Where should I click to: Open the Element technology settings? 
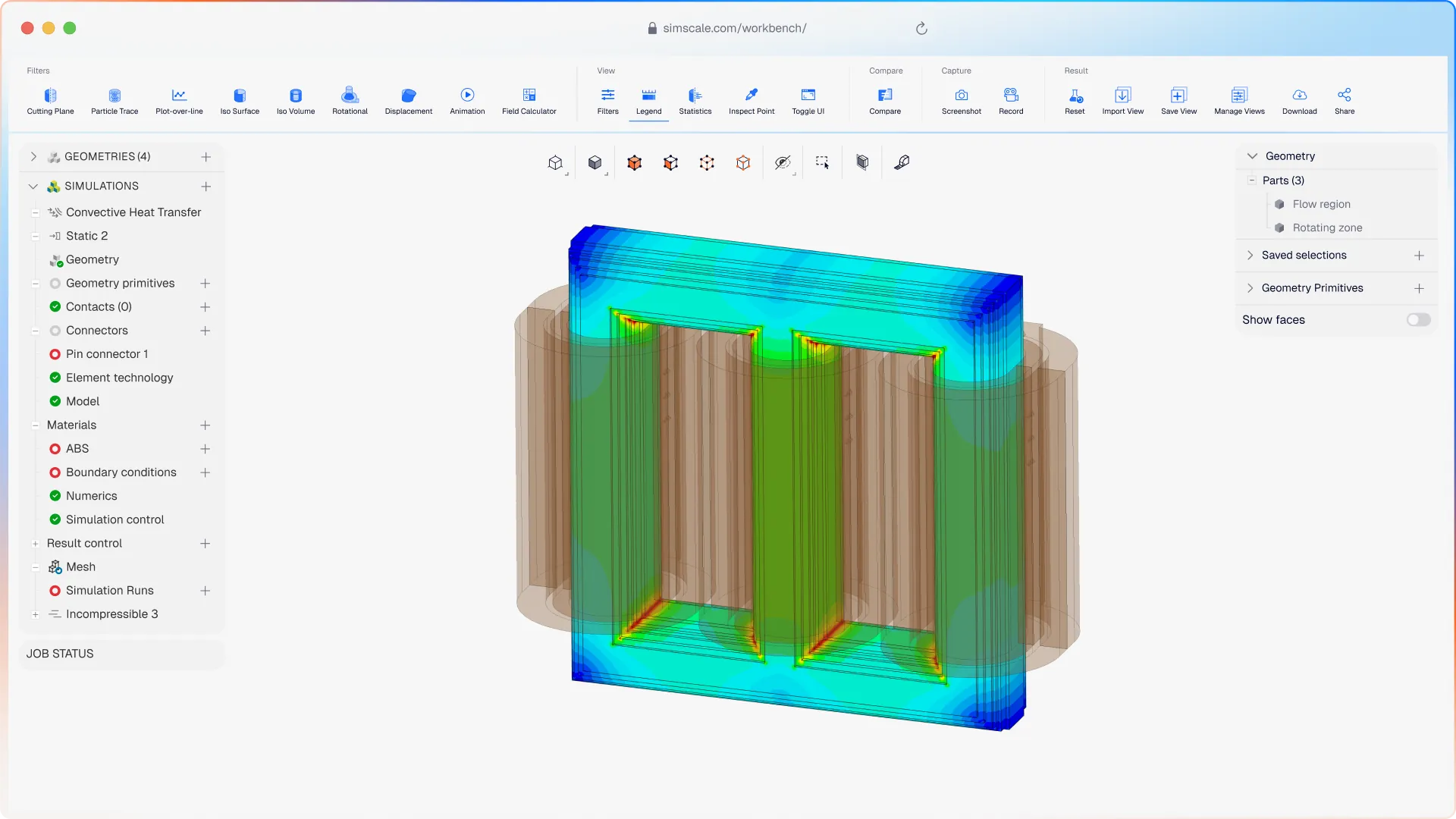(119, 378)
